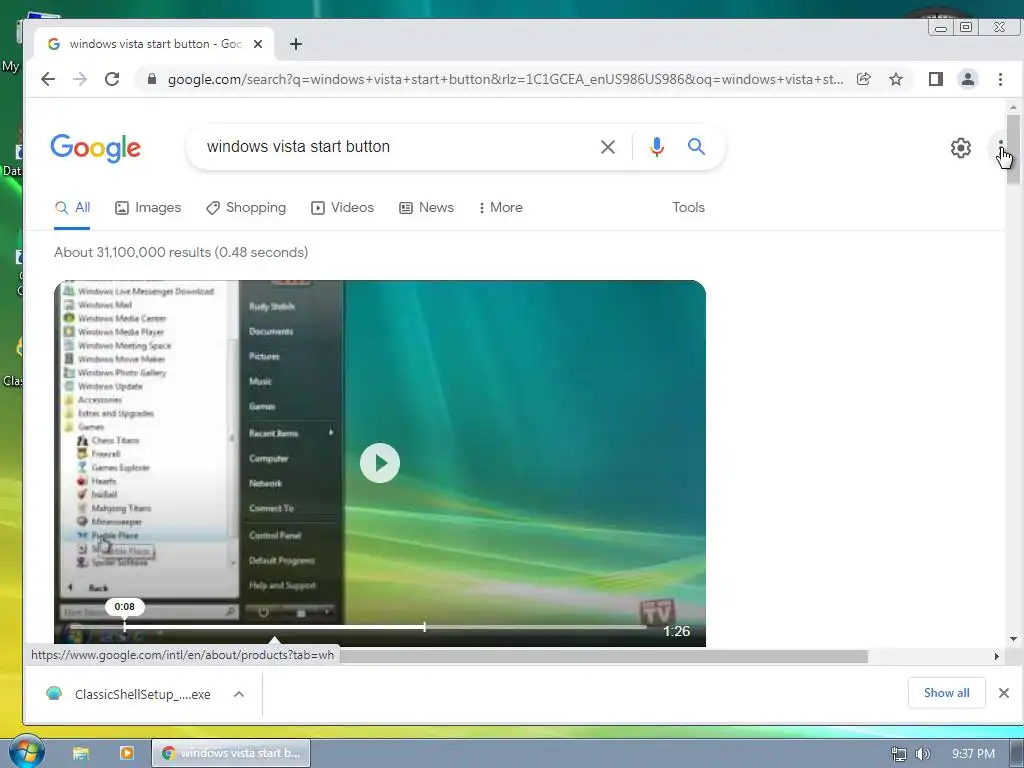Launch the media player taskbar icon
Viewport: 1024px width, 768px height.
click(x=127, y=753)
